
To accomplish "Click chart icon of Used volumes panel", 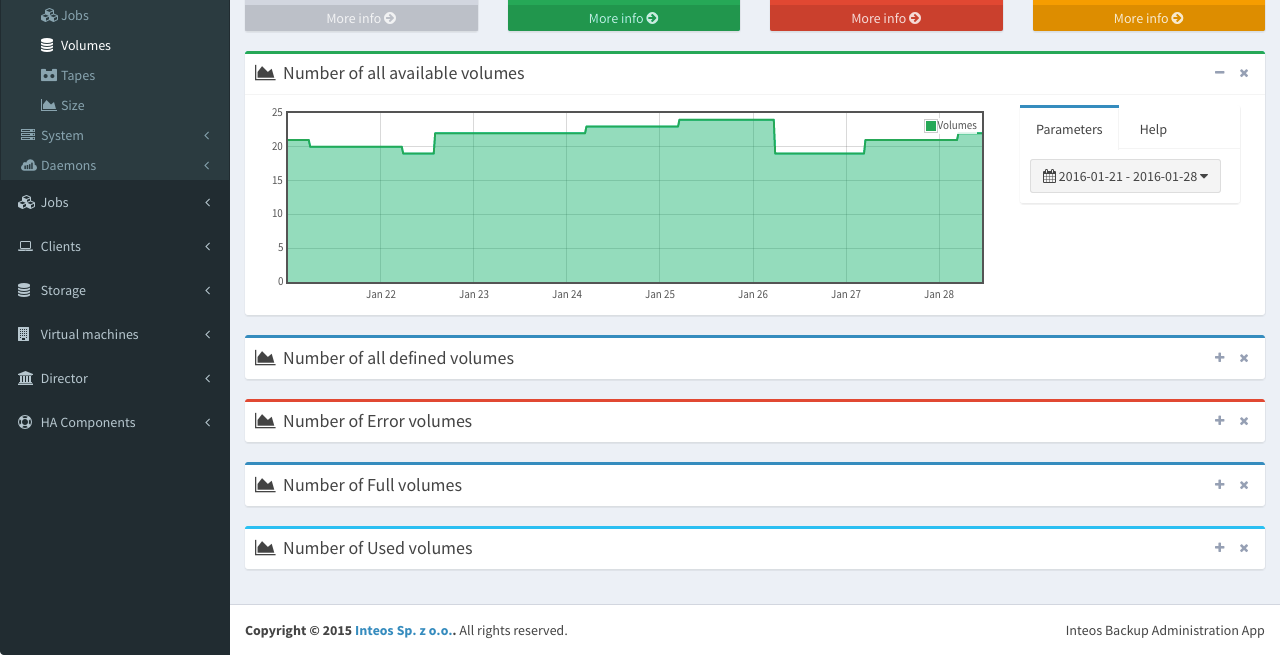I will coord(265,548).
